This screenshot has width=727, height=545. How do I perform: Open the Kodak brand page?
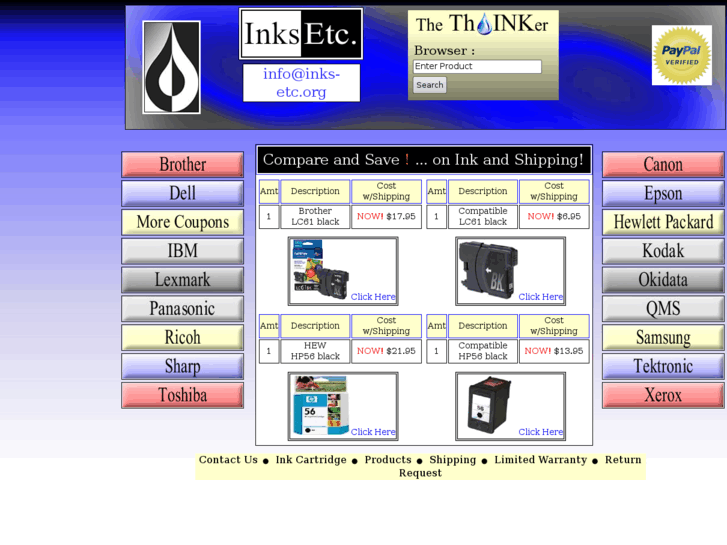[663, 251]
